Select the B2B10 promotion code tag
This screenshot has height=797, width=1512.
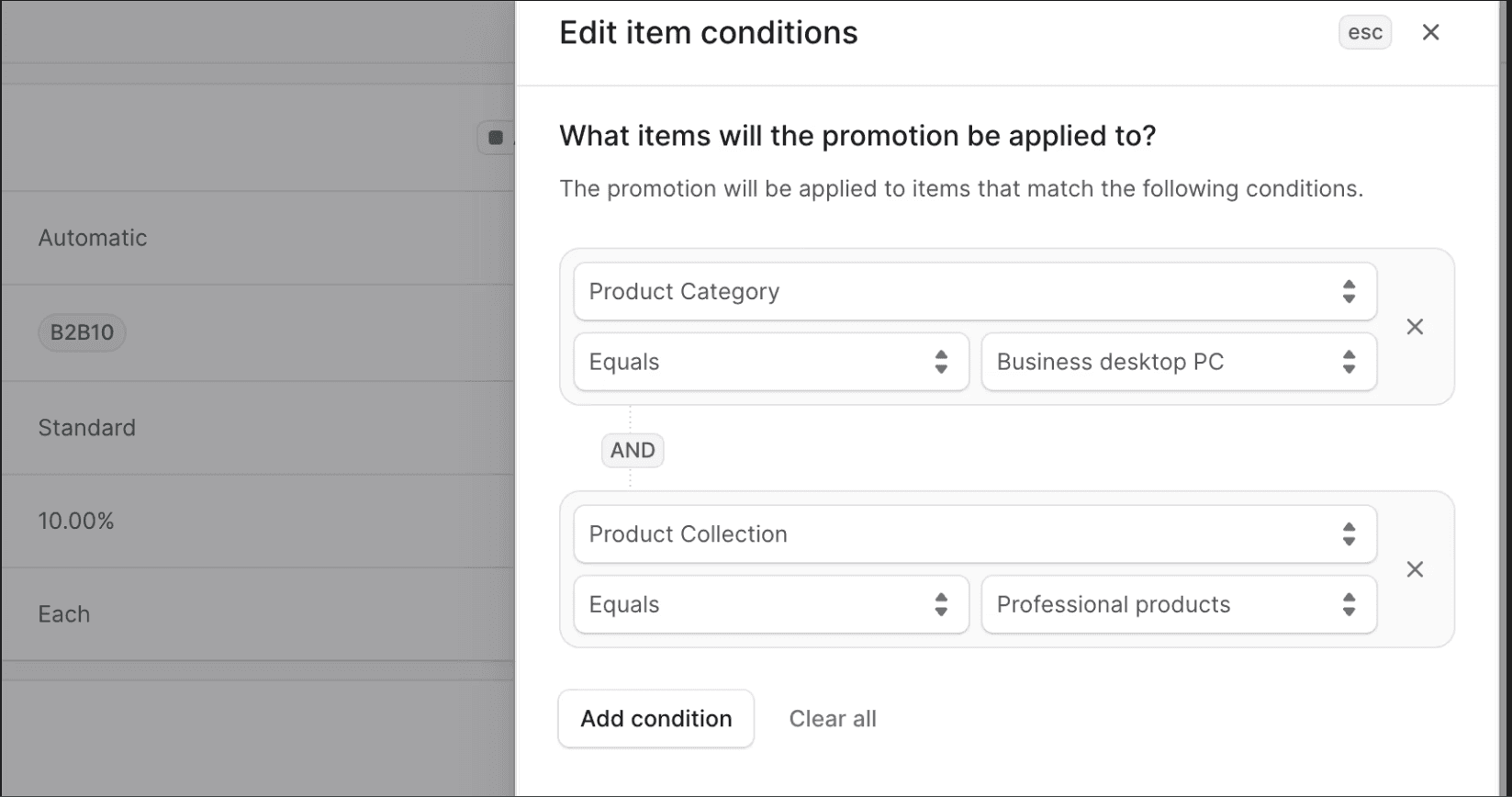(x=81, y=332)
